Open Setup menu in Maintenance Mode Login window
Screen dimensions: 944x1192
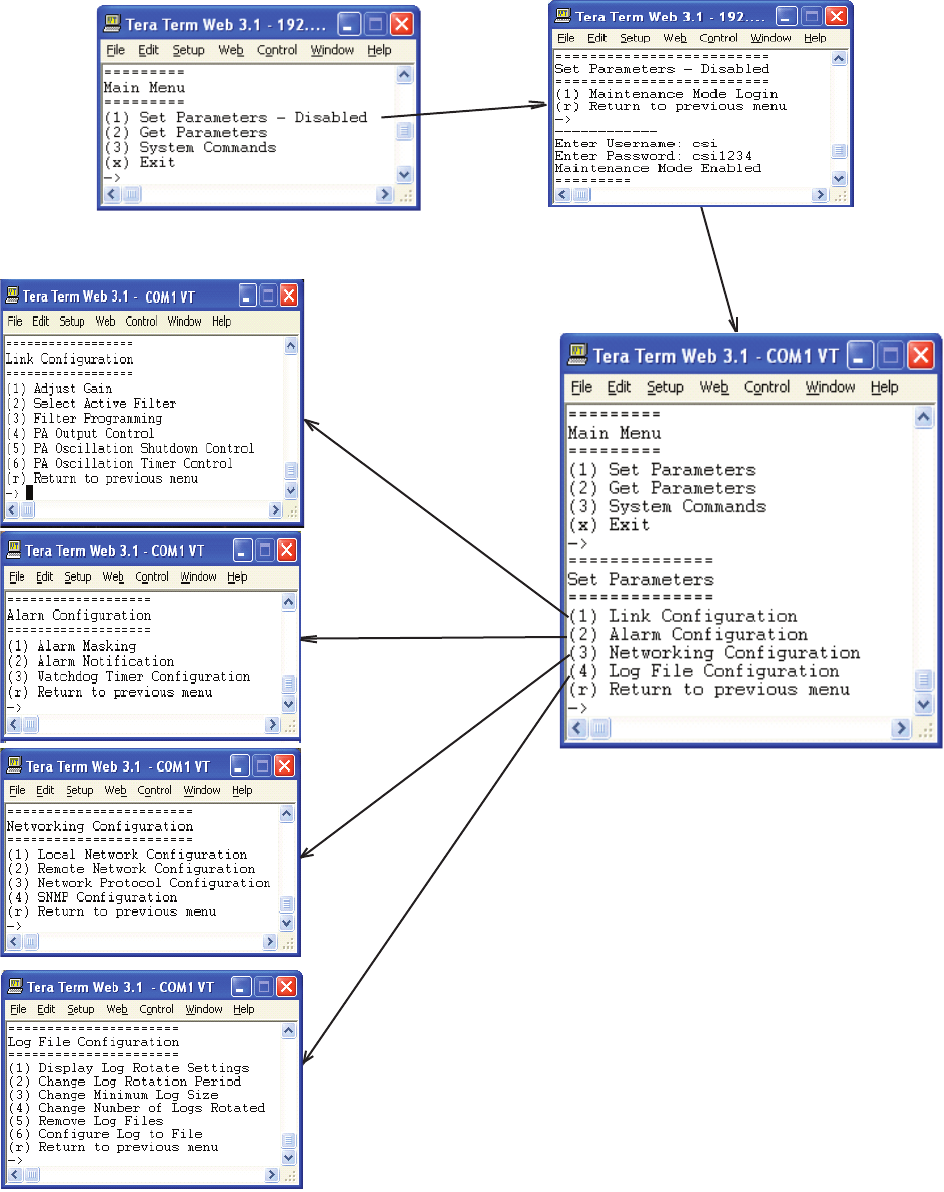pyautogui.click(x=635, y=38)
